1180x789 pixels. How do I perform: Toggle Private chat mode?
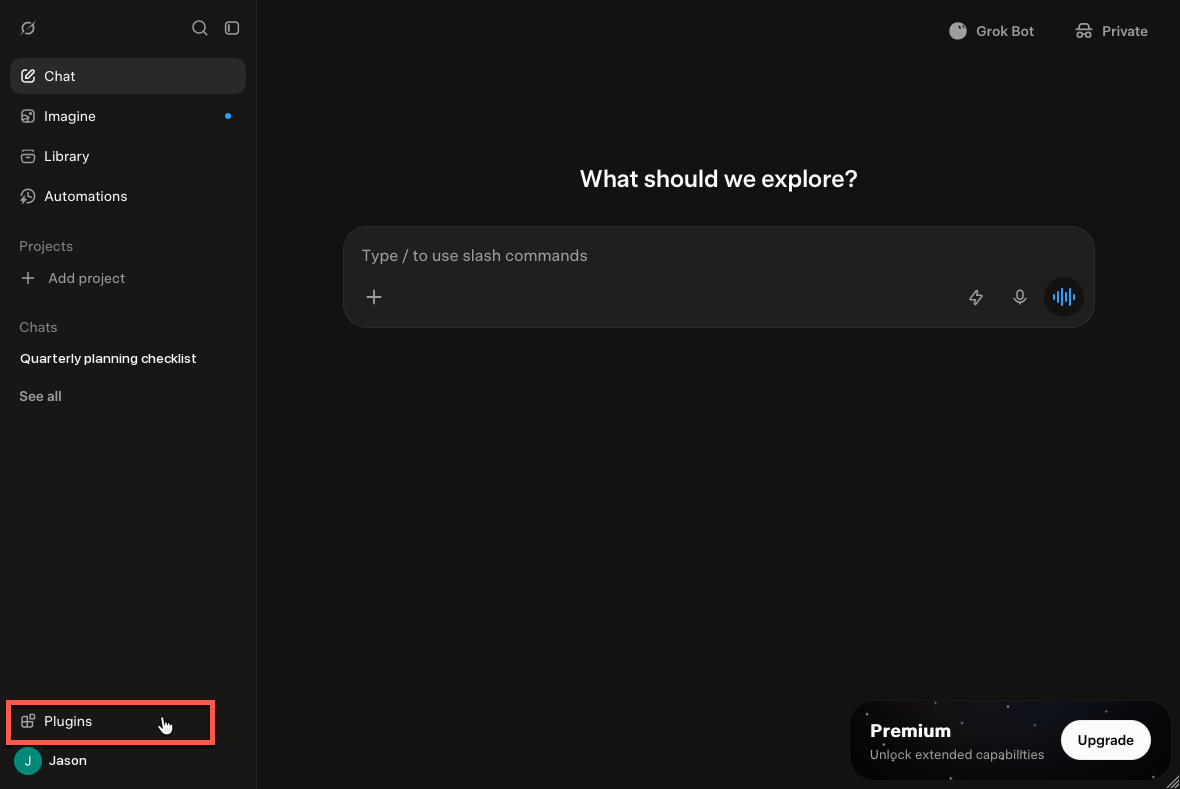point(1112,31)
